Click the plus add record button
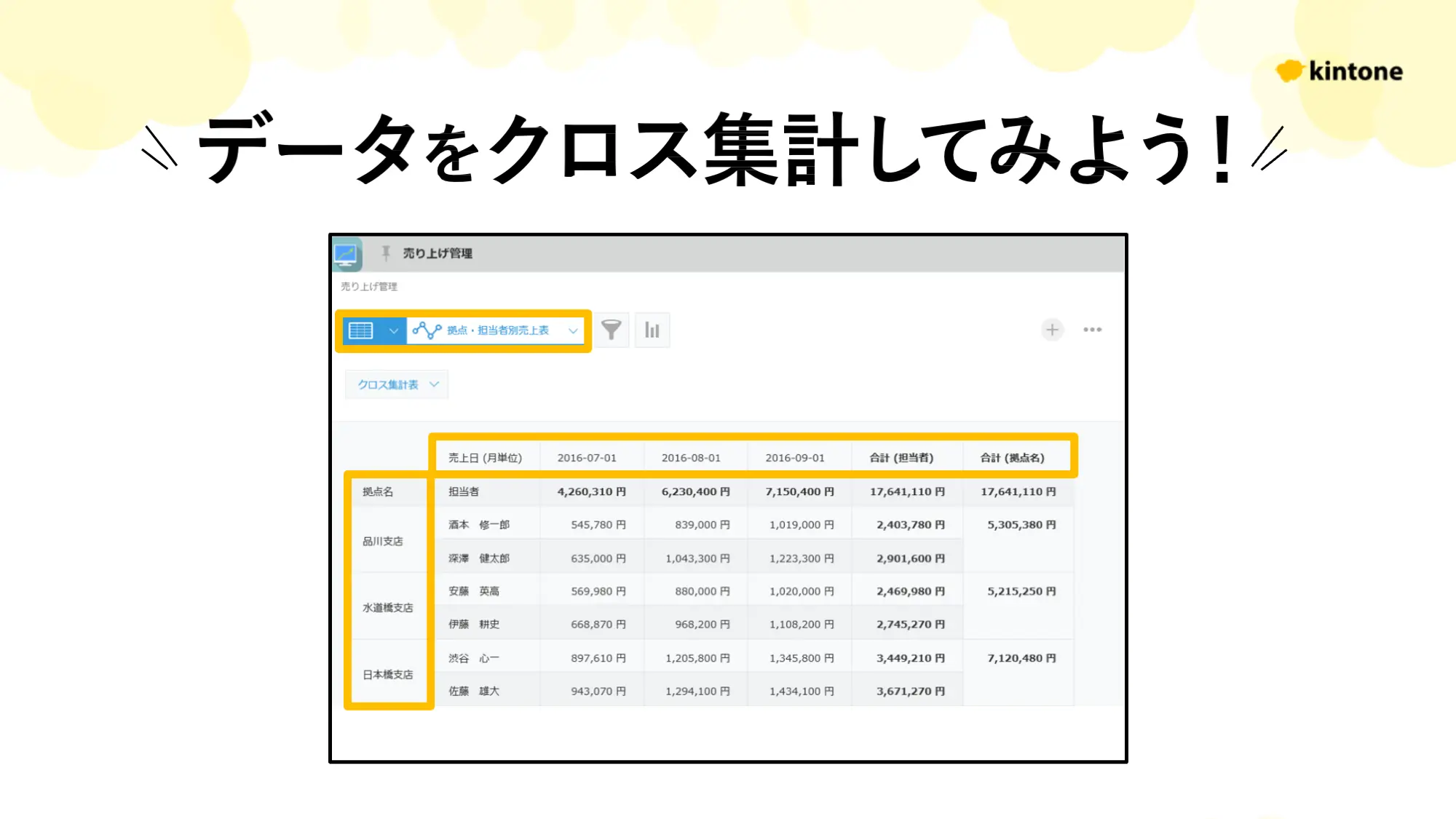The width and height of the screenshot is (1456, 819). coord(1052,330)
